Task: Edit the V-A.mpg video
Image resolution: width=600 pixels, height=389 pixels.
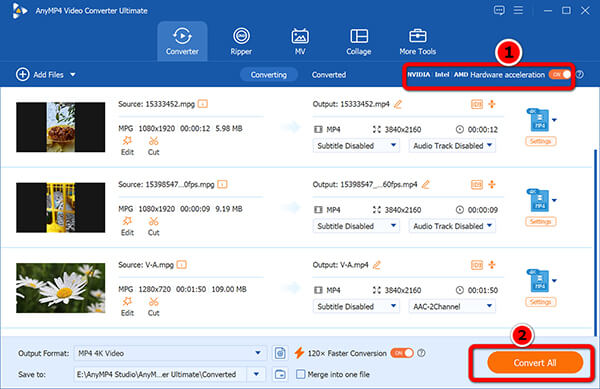Action: pos(127,306)
